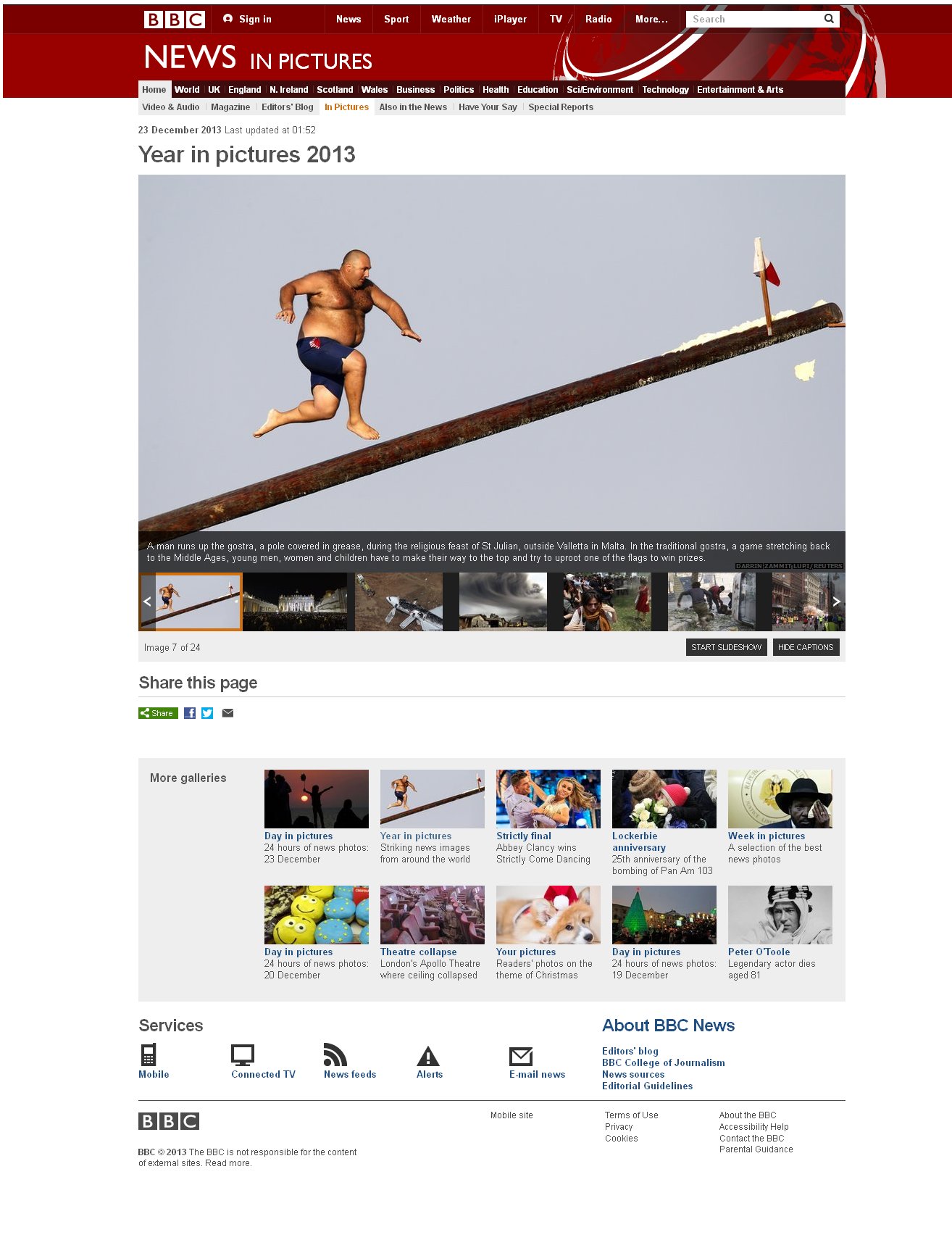Share page via Facebook icon
The height and width of the screenshot is (1248, 952).
tap(190, 713)
